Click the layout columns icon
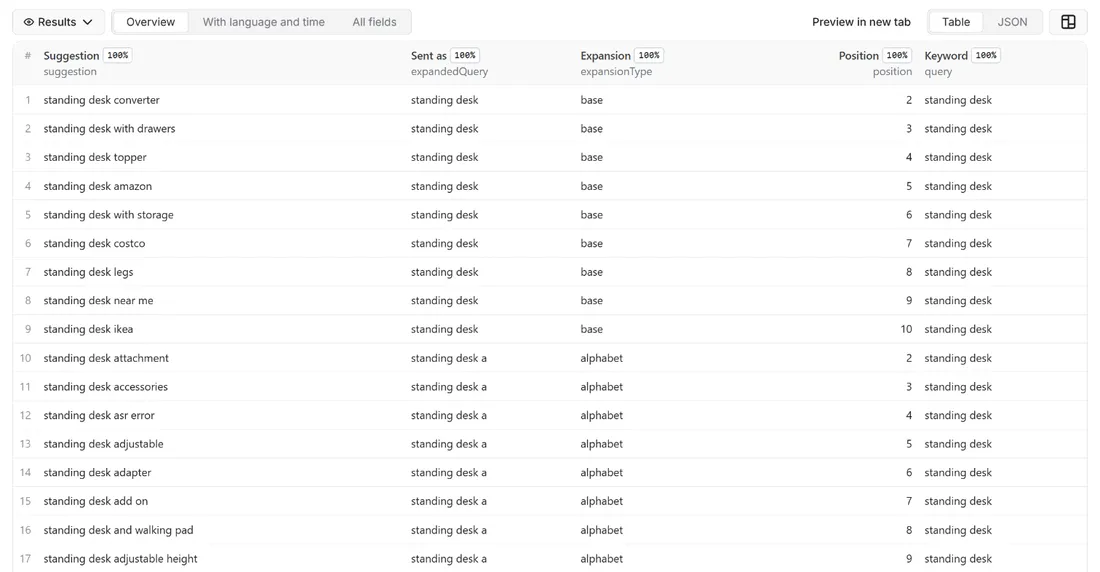Screen dimensions: 1100x572 1068,22
